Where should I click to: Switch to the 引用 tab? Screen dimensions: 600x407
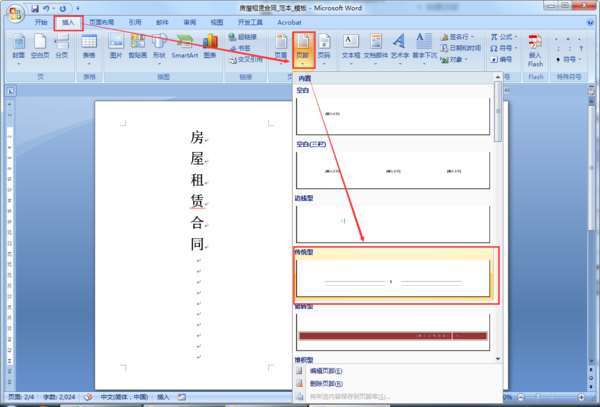tap(135, 23)
